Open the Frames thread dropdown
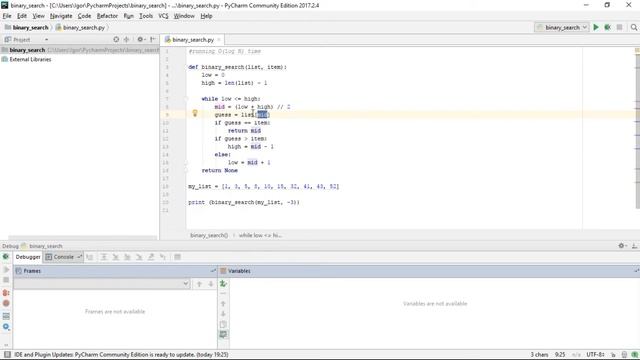This screenshot has height=360, width=640. [102, 284]
